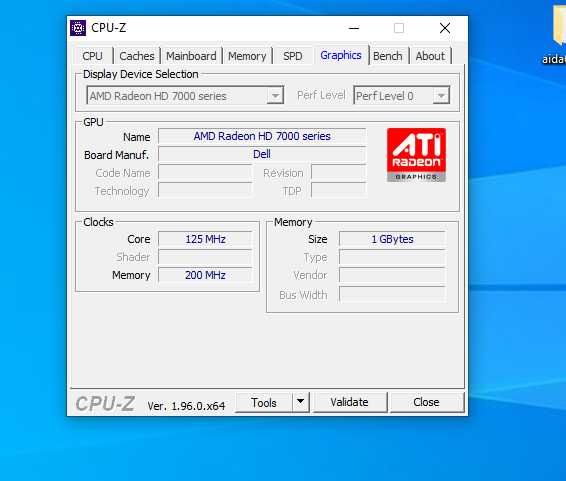
Task: Click the Close button at bottom
Action: point(426,402)
